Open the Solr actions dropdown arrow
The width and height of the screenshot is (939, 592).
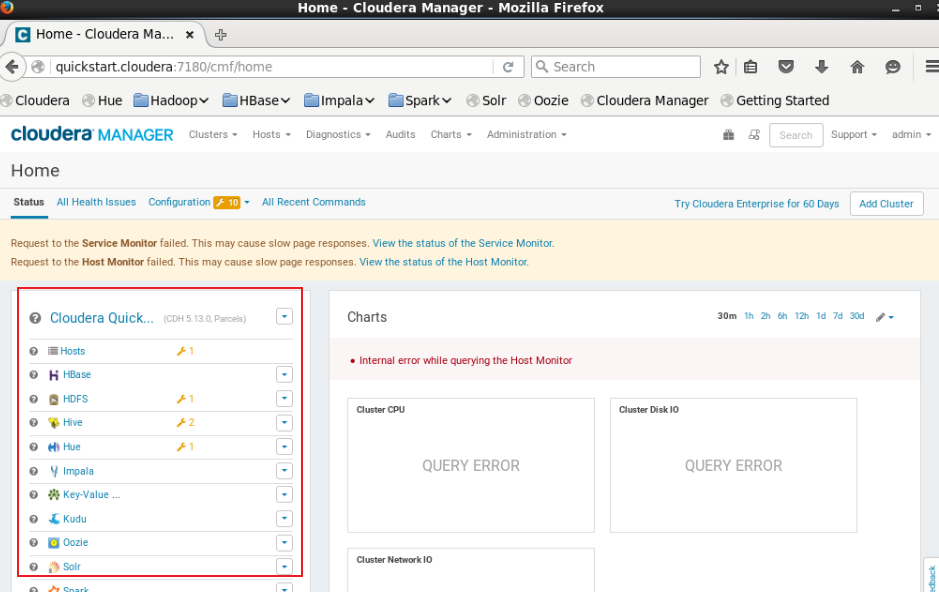coord(284,566)
